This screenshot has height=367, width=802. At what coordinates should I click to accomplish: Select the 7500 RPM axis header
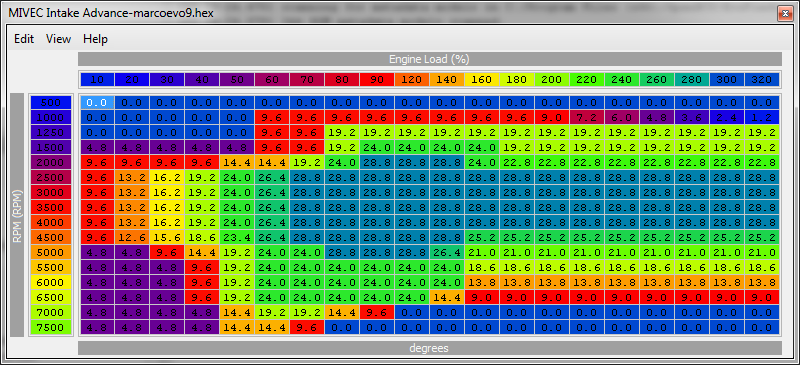tap(50, 328)
